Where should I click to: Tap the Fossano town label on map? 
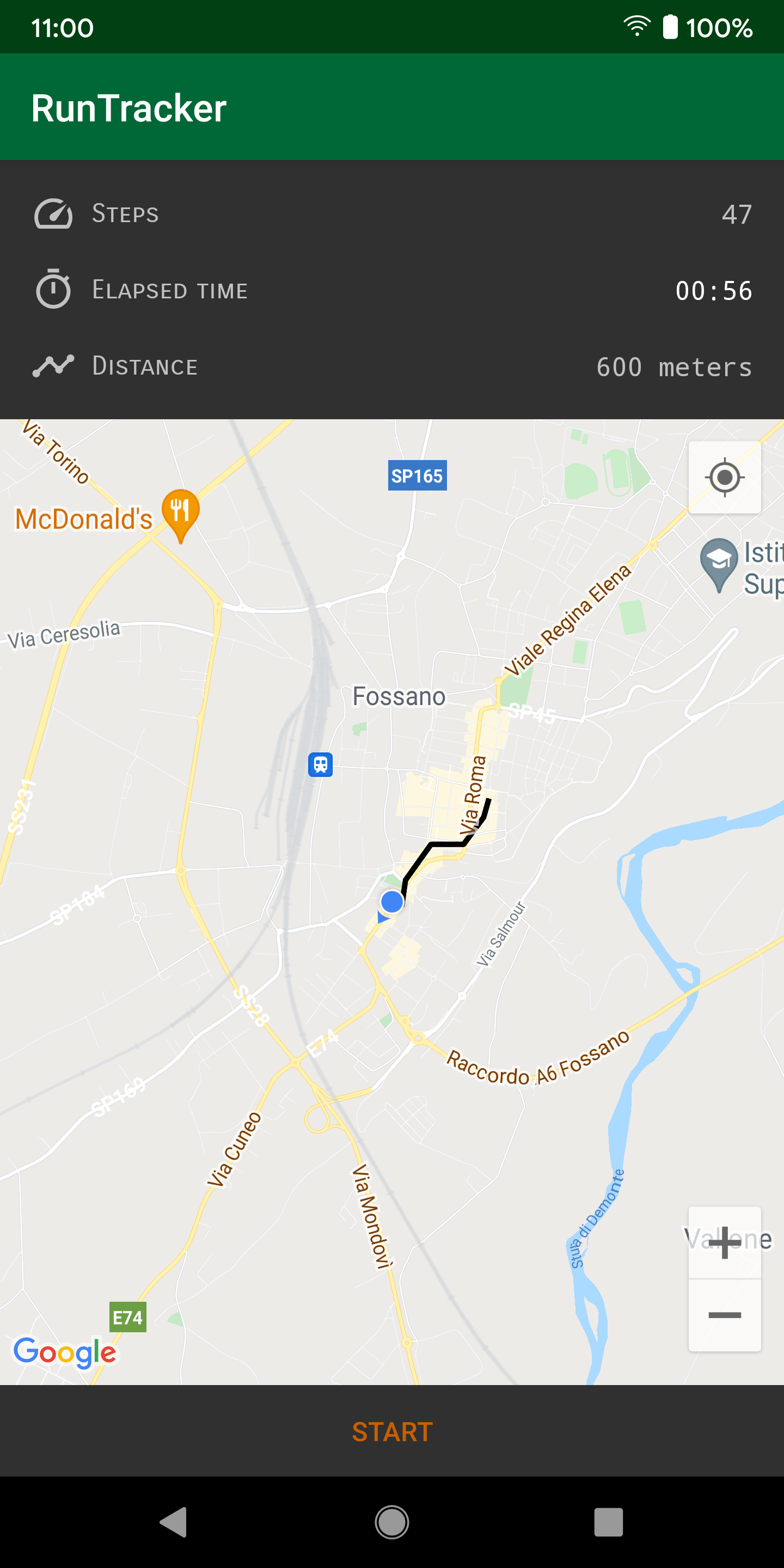click(x=399, y=696)
